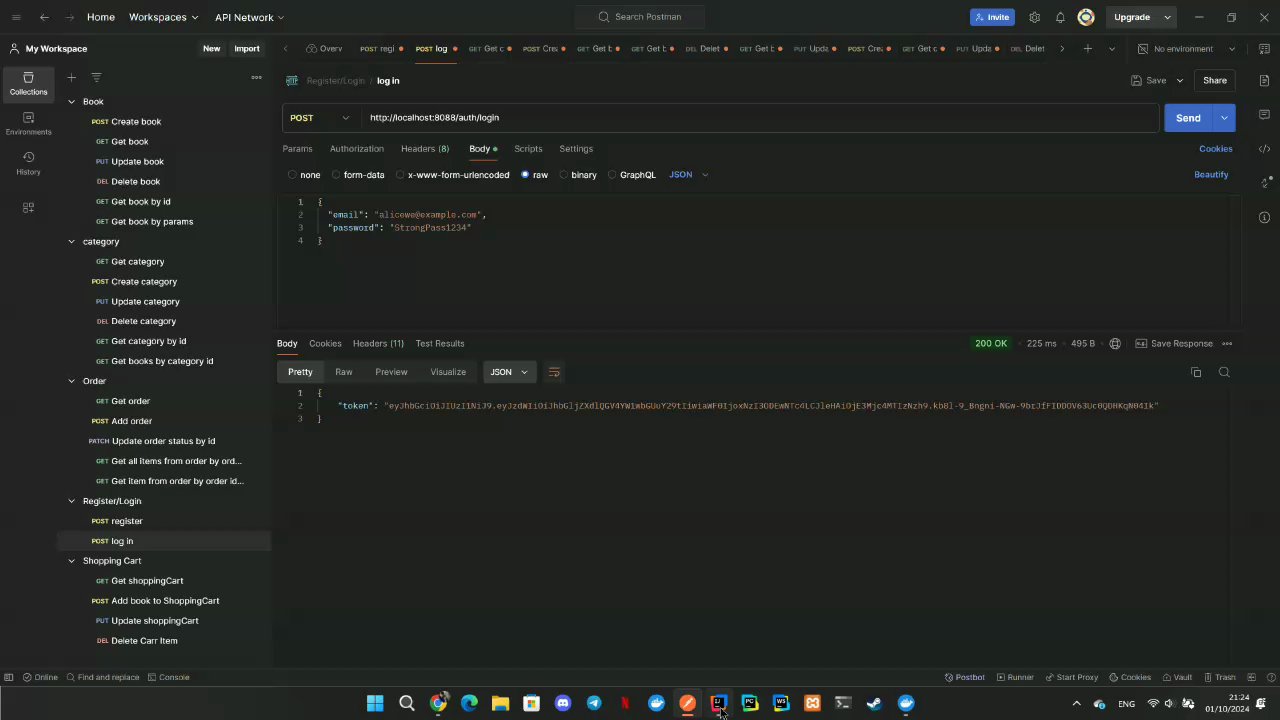1280x720 pixels.
Task: Open the request info icon
Action: click(x=1265, y=218)
